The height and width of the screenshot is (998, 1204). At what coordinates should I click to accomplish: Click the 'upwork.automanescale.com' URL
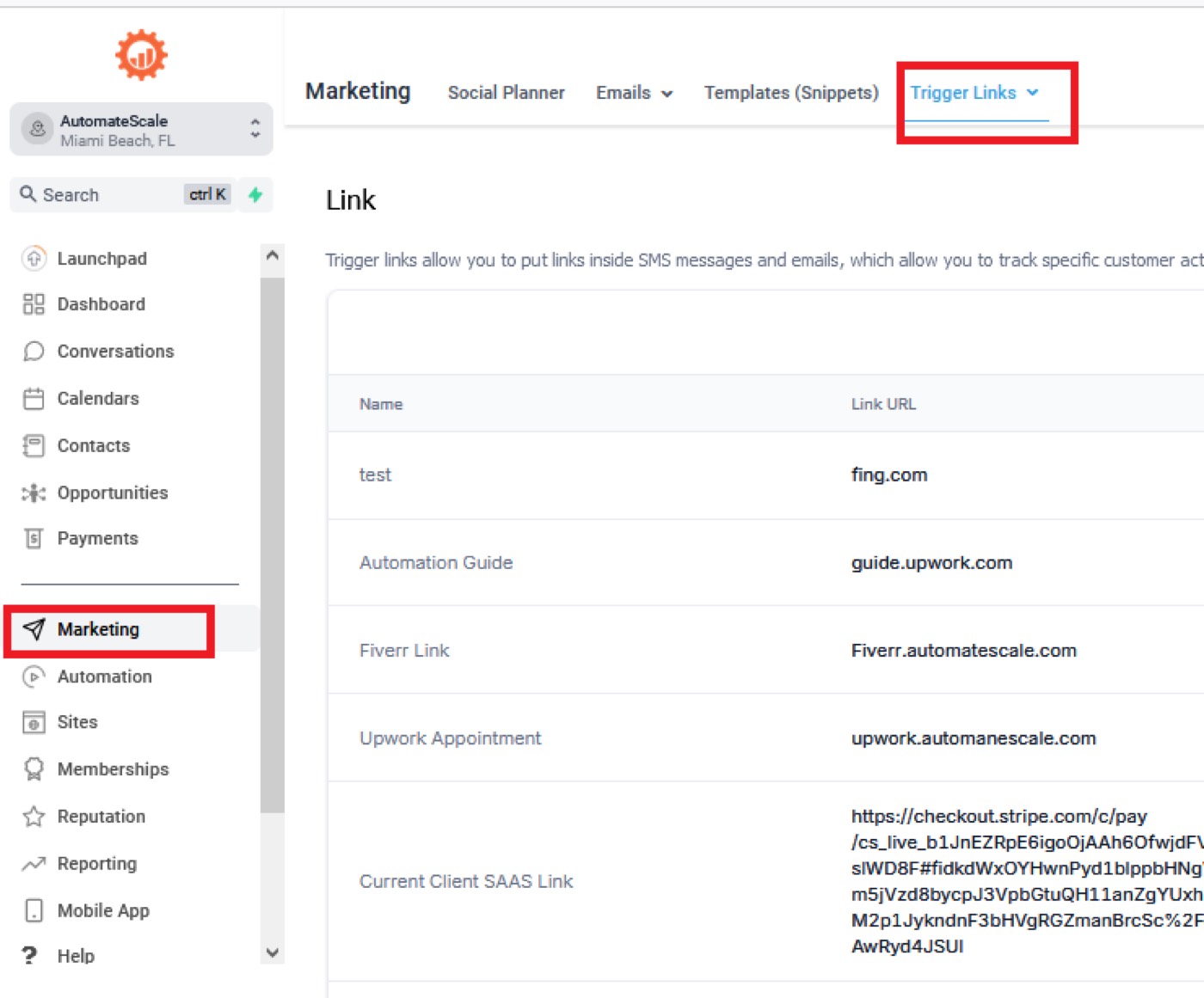tap(974, 738)
